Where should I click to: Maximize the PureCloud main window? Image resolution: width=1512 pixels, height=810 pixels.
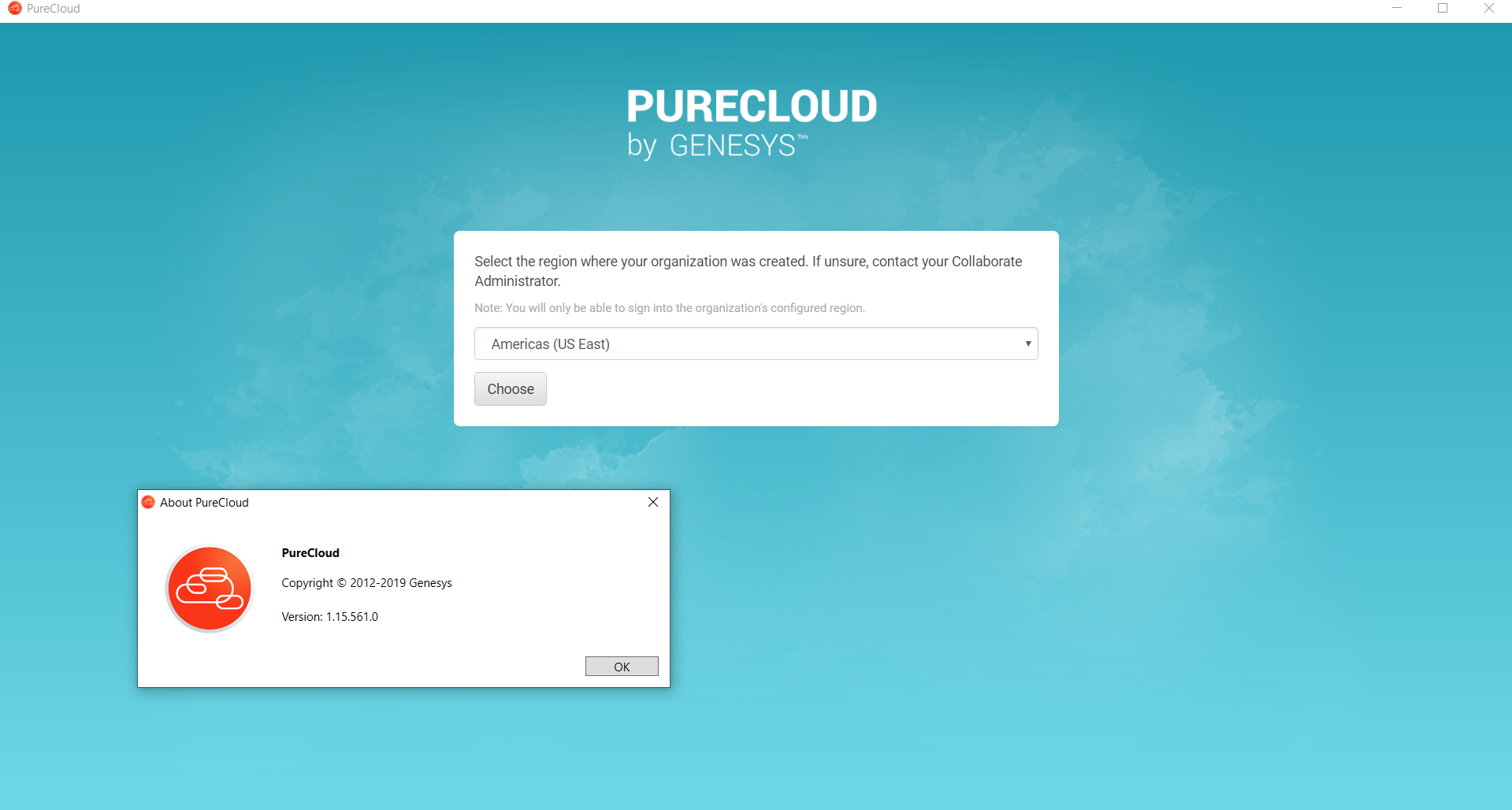1443,9
